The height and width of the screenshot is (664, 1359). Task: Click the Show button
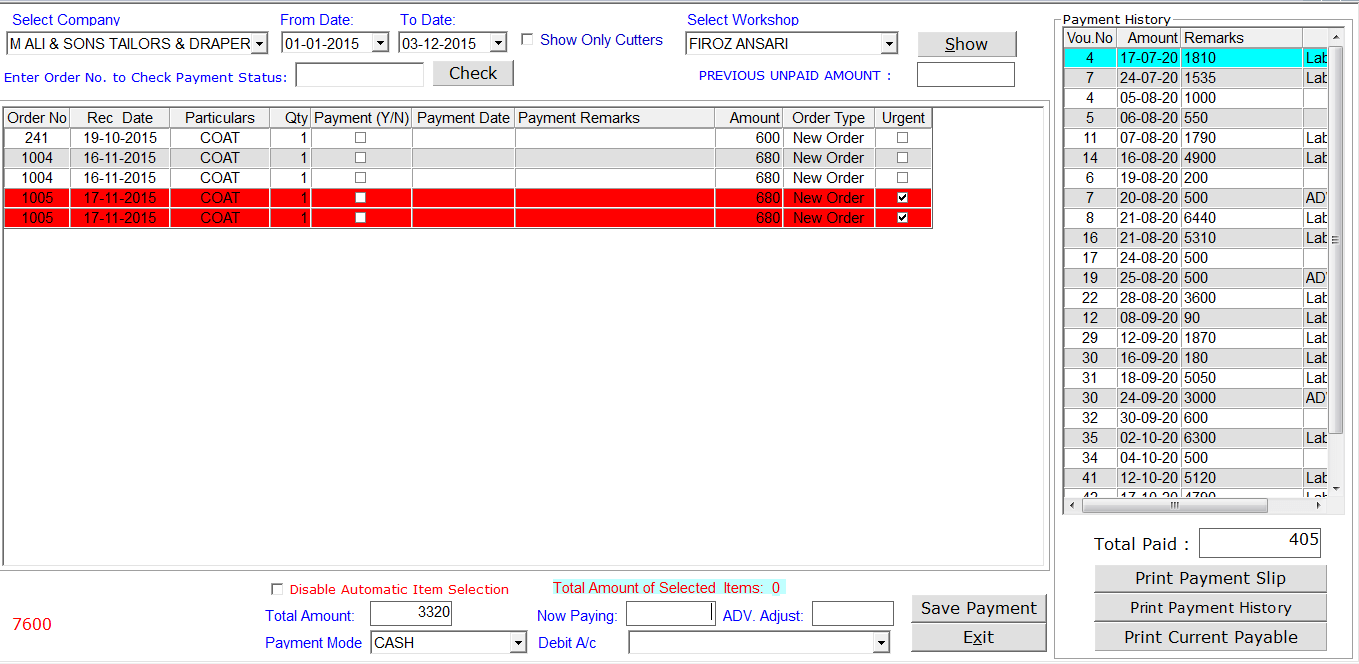pos(966,44)
